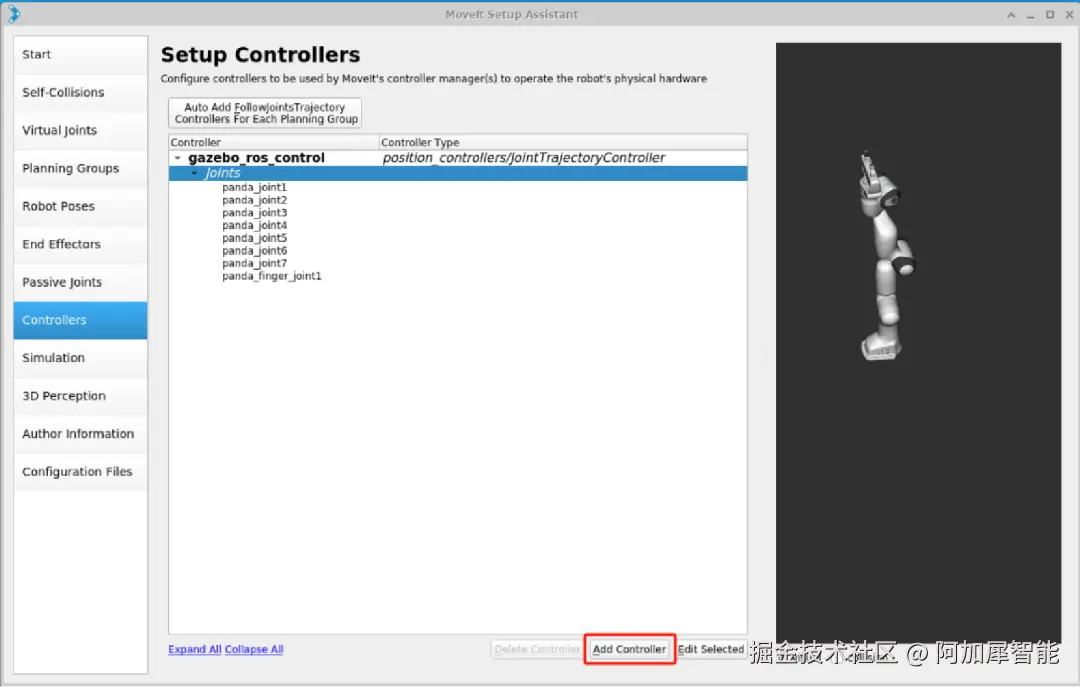Go to Passive Joints step
This screenshot has height=687, width=1080.
coord(80,282)
